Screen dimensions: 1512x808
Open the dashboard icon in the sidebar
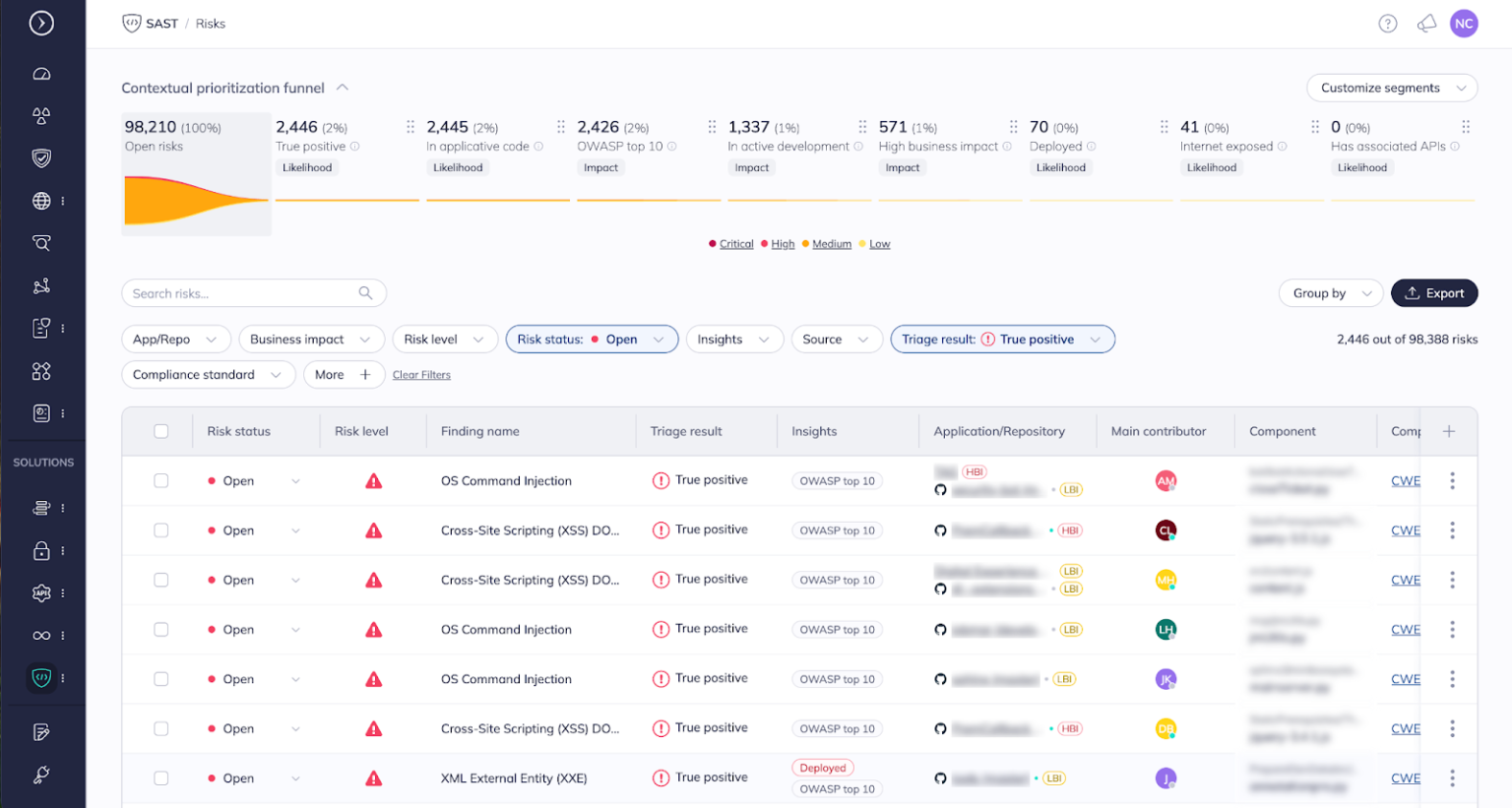point(43,73)
